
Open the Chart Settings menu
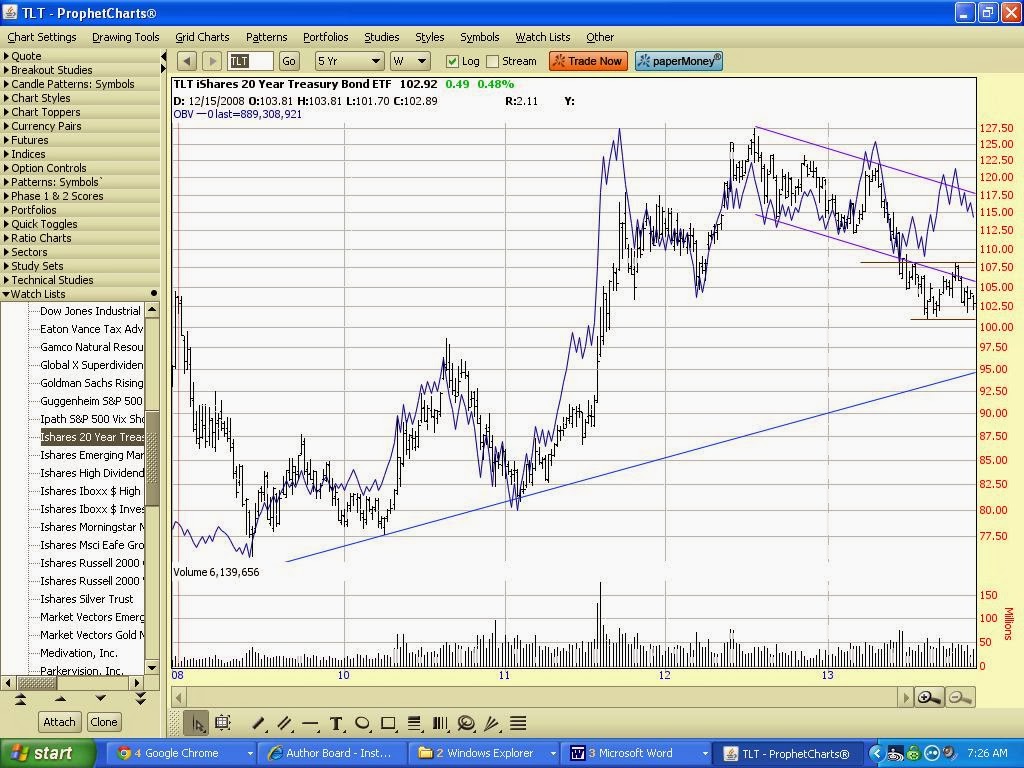42,37
